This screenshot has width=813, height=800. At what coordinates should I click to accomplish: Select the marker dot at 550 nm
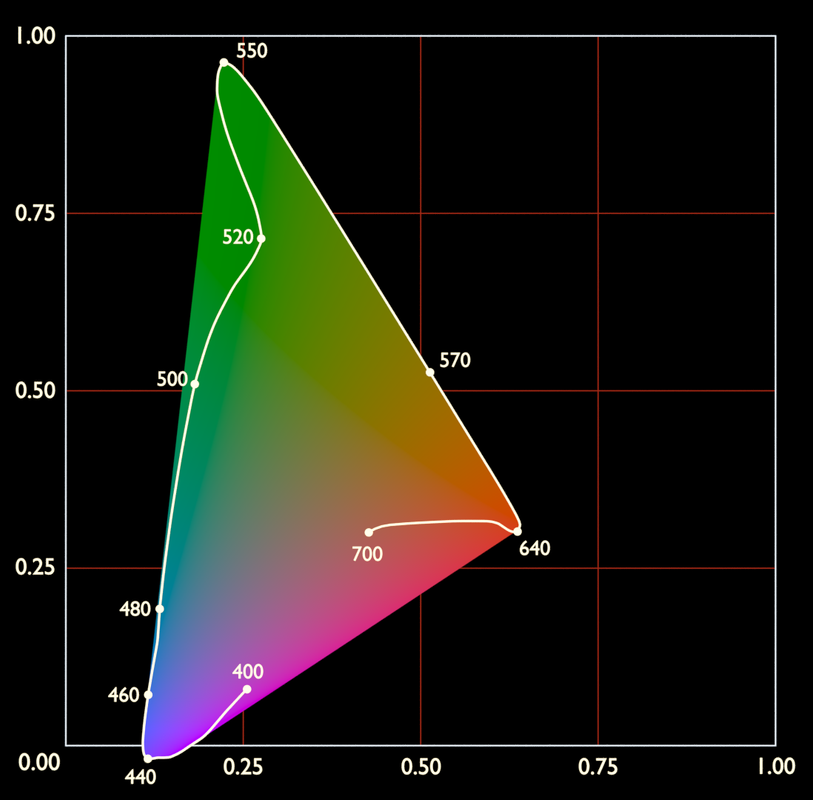point(224,63)
